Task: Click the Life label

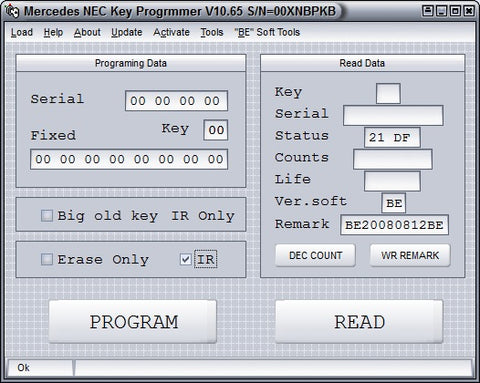Action: pyautogui.click(x=293, y=179)
